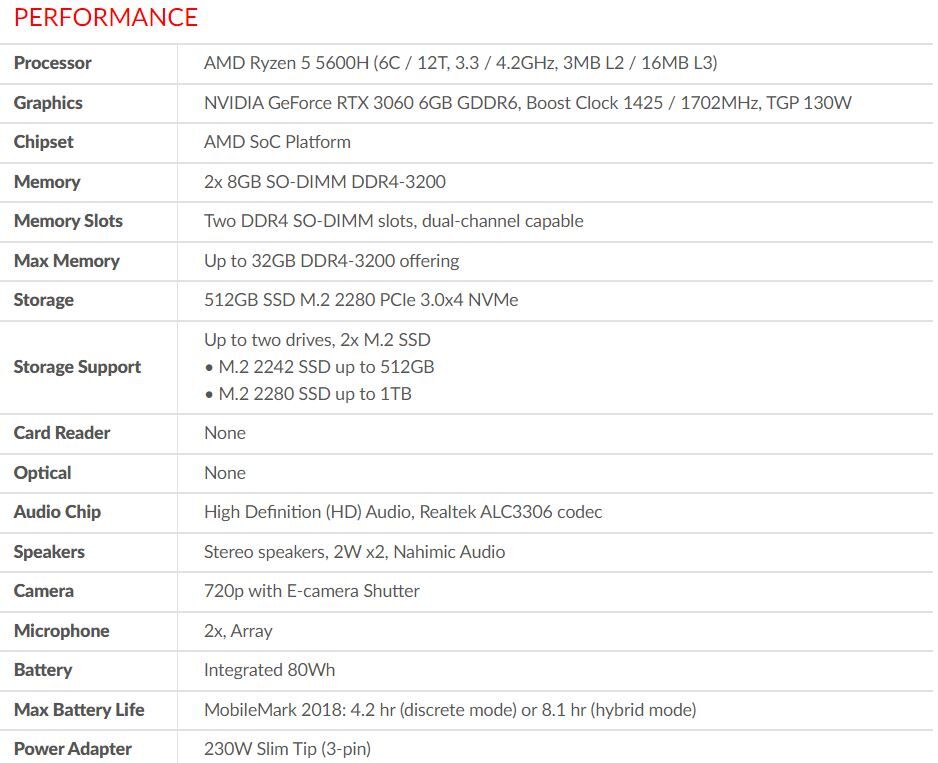The width and height of the screenshot is (938, 763).
Task: Select the M.2 2242 SSD up to 512GB bullet
Action: 319,367
